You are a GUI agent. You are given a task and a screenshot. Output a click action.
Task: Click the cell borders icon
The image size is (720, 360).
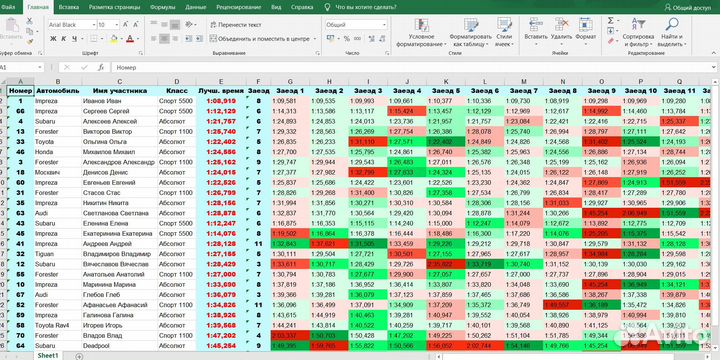pyautogui.click(x=93, y=39)
